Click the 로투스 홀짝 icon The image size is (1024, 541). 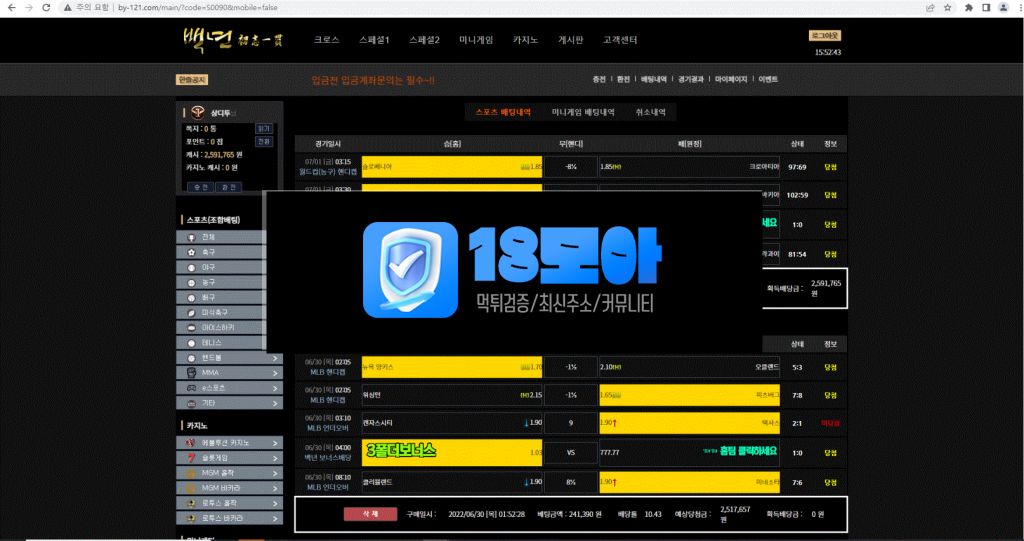(191, 503)
